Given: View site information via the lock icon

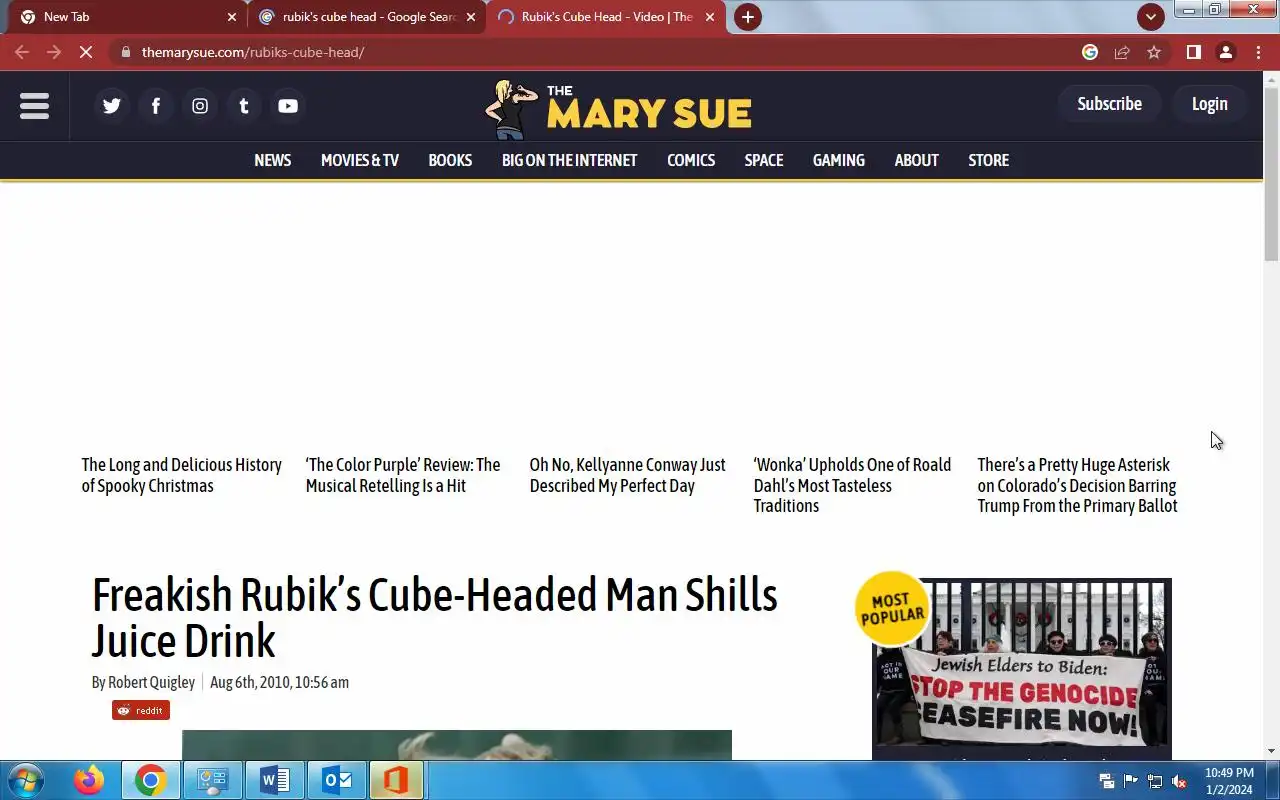Looking at the screenshot, I should coord(124,52).
